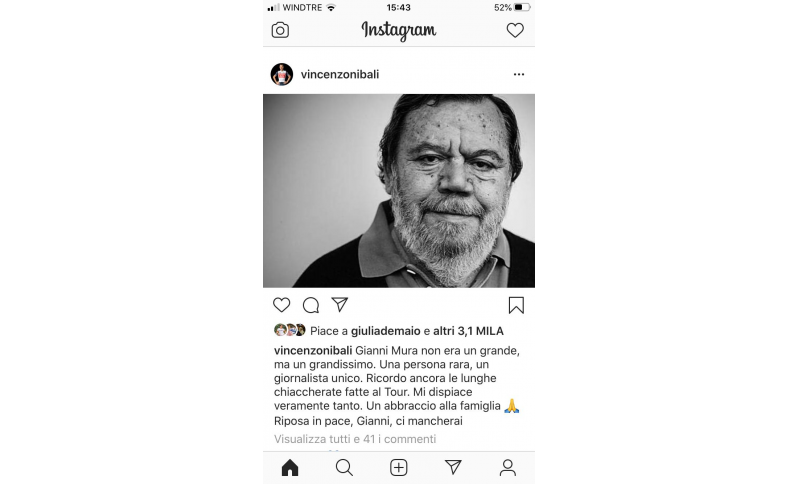The height and width of the screenshot is (484, 800).
Task: Open direct messages in the bottom bar
Action: [453, 467]
